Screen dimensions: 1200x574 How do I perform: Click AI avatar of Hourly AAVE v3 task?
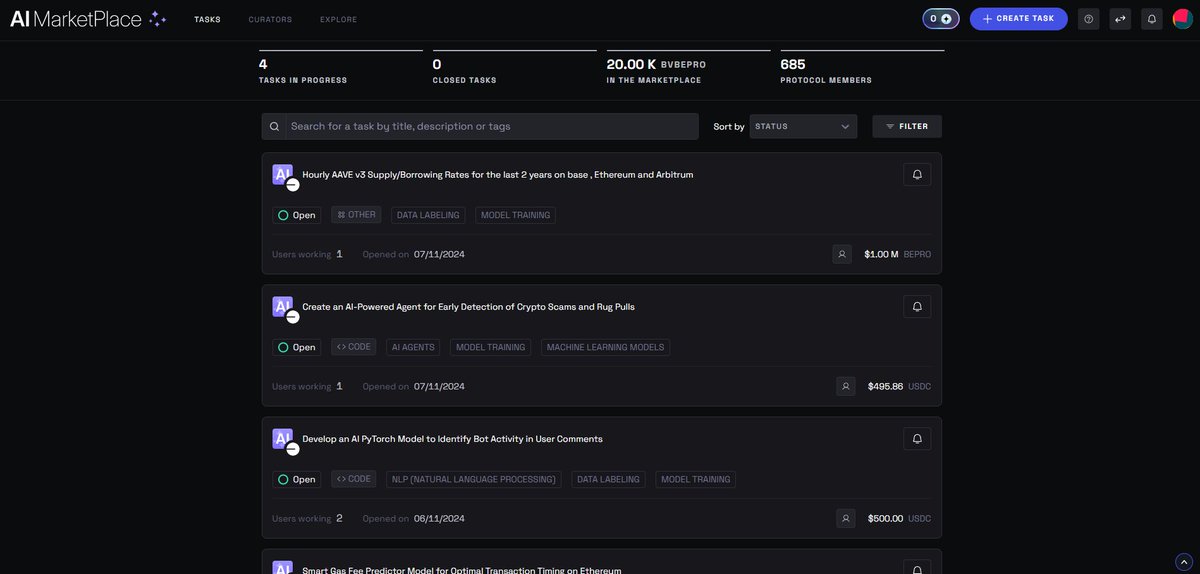284,176
